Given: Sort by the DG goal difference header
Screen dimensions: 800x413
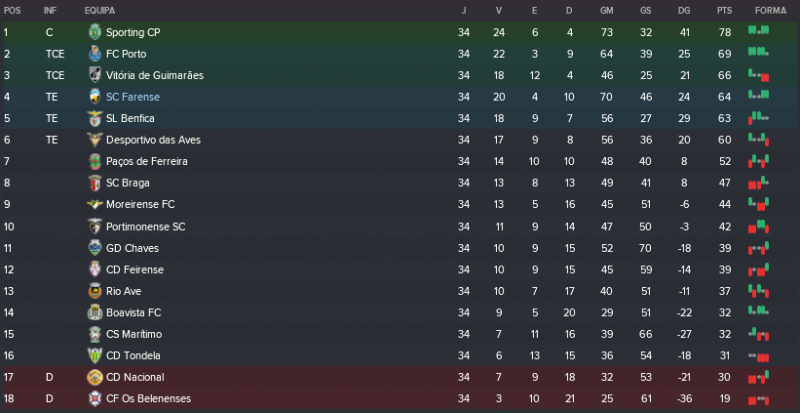Looking at the screenshot, I should [683, 10].
